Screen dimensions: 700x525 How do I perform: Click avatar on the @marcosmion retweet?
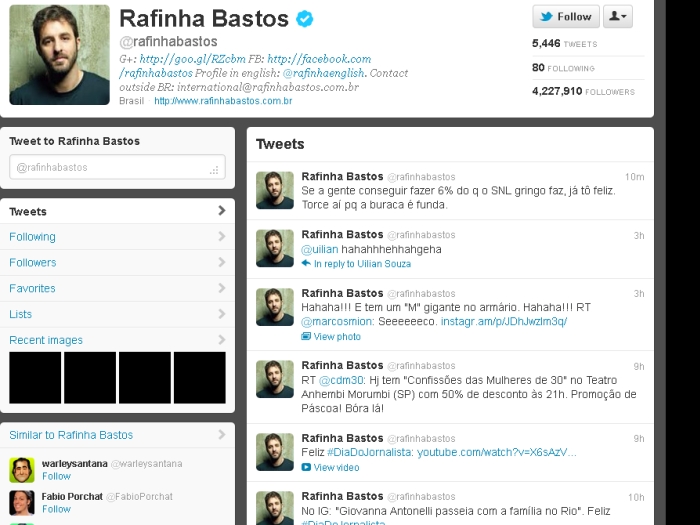(x=275, y=307)
